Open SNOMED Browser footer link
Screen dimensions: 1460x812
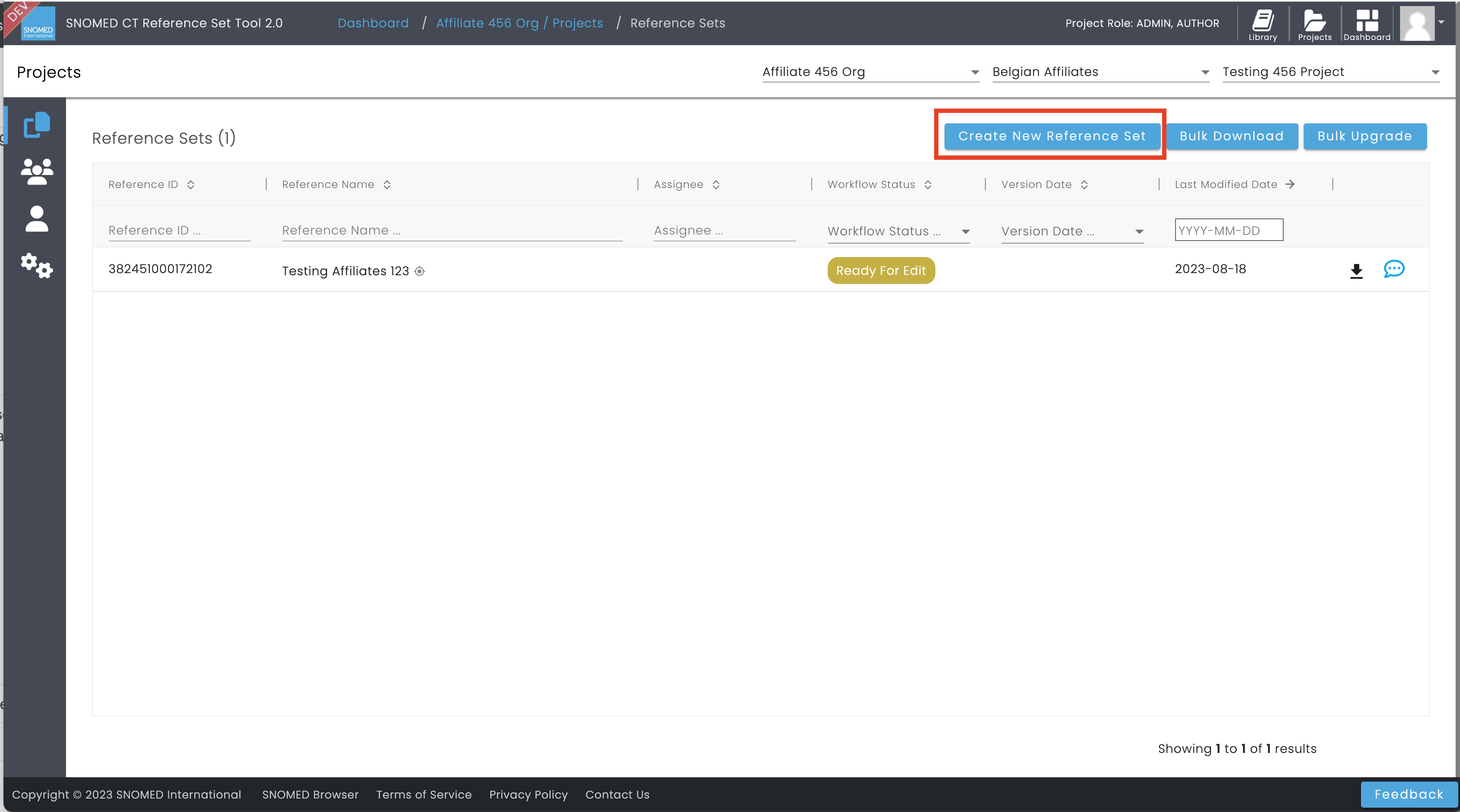tap(310, 795)
